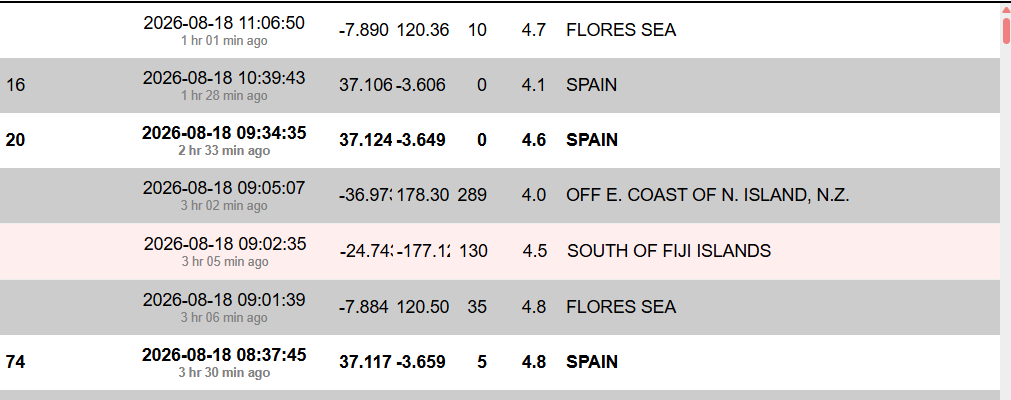This screenshot has height=400, width=1011.
Task: Click magnitude 4.7 for Flores Sea
Action: (x=534, y=30)
